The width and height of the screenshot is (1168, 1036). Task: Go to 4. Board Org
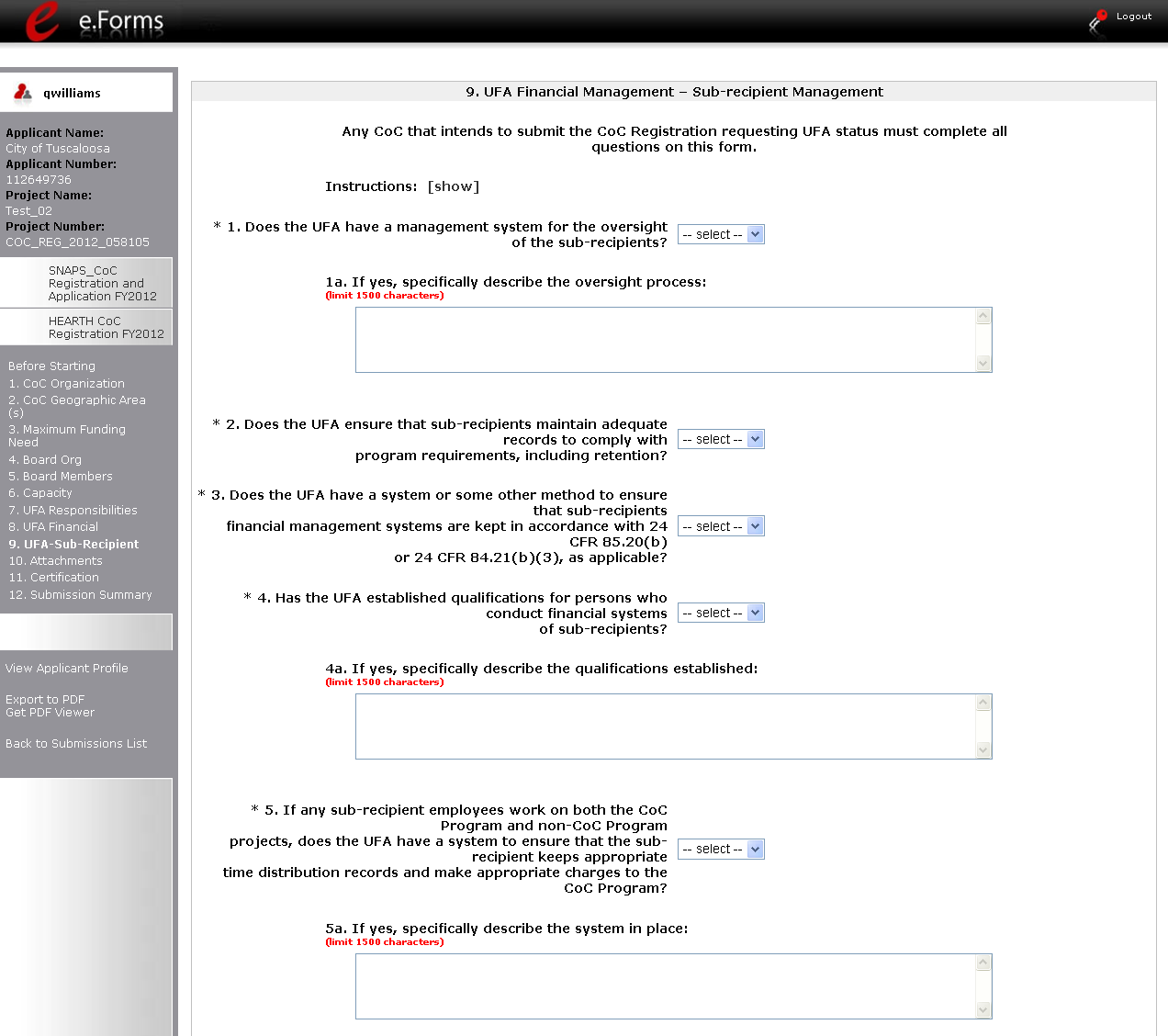tap(45, 459)
